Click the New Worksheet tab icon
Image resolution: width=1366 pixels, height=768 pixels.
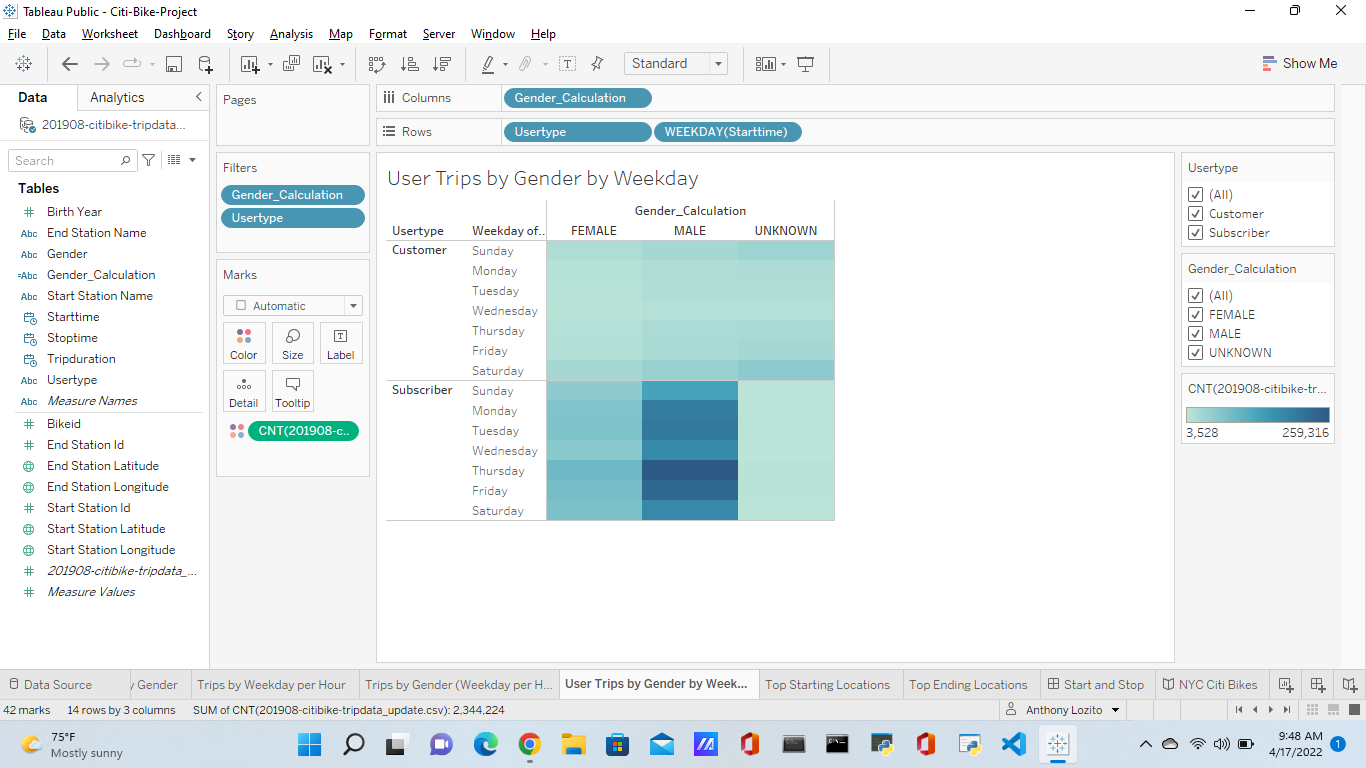click(x=1284, y=685)
